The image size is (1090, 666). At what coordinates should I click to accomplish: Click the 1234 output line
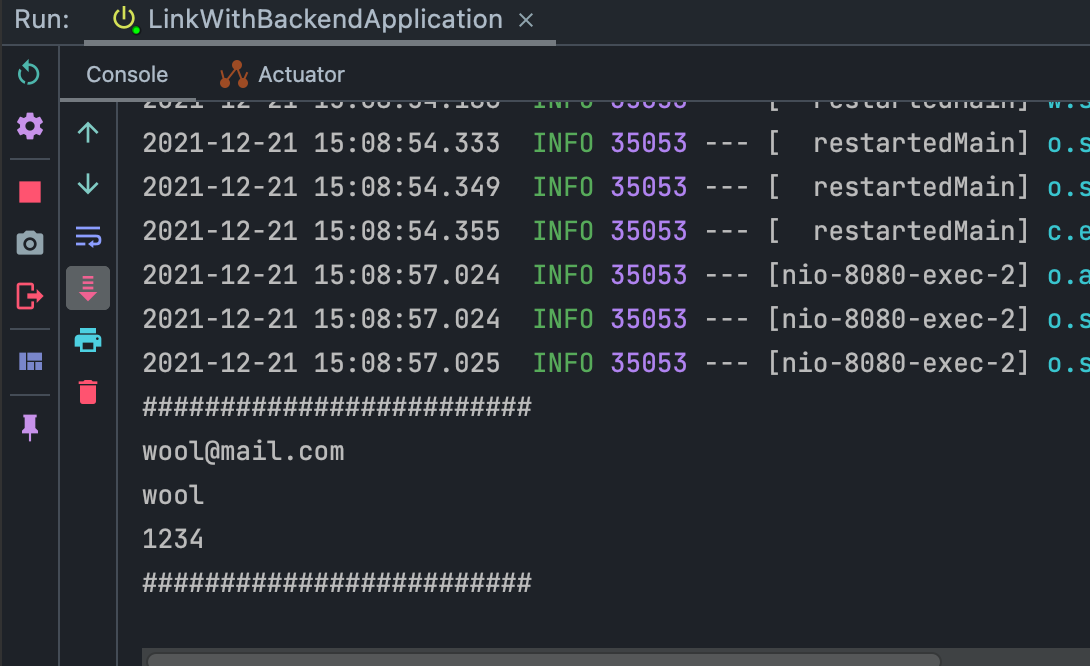173,540
